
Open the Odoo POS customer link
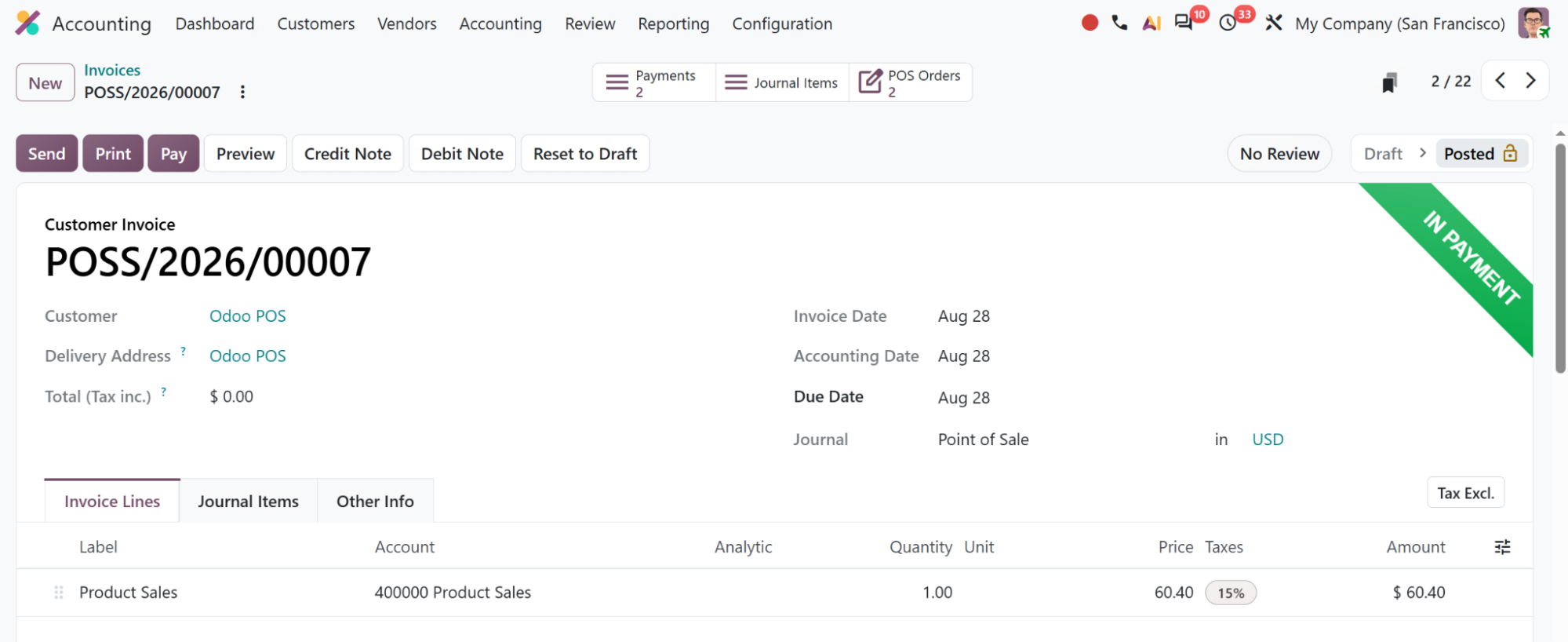click(x=248, y=316)
